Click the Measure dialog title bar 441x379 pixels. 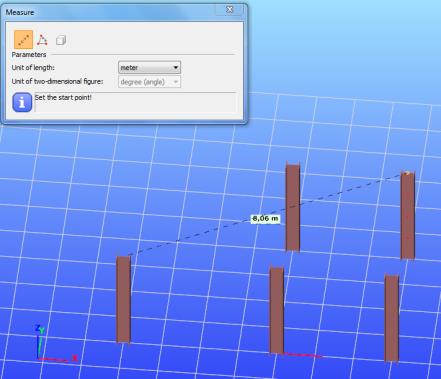(110, 12)
